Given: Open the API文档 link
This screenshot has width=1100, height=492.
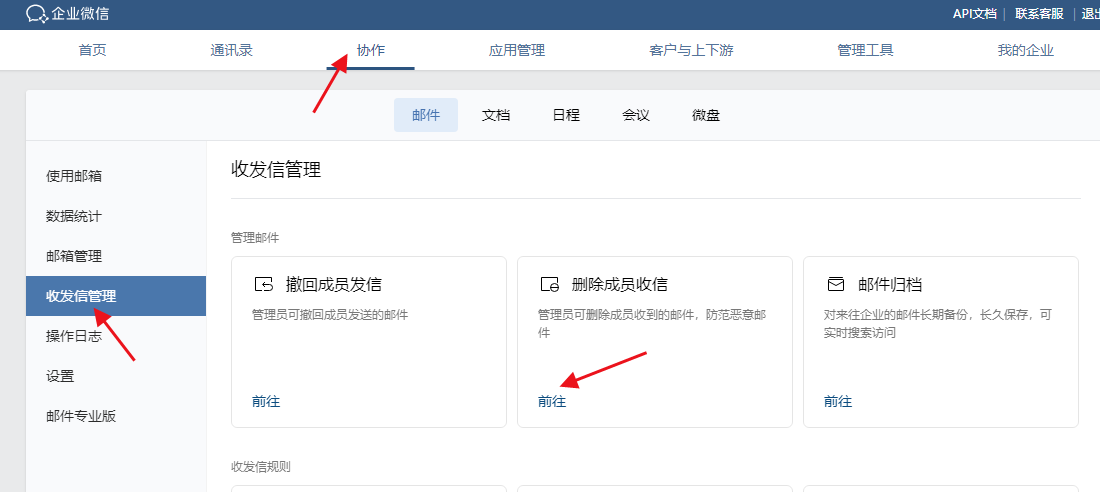Looking at the screenshot, I should pyautogui.click(x=974, y=14).
